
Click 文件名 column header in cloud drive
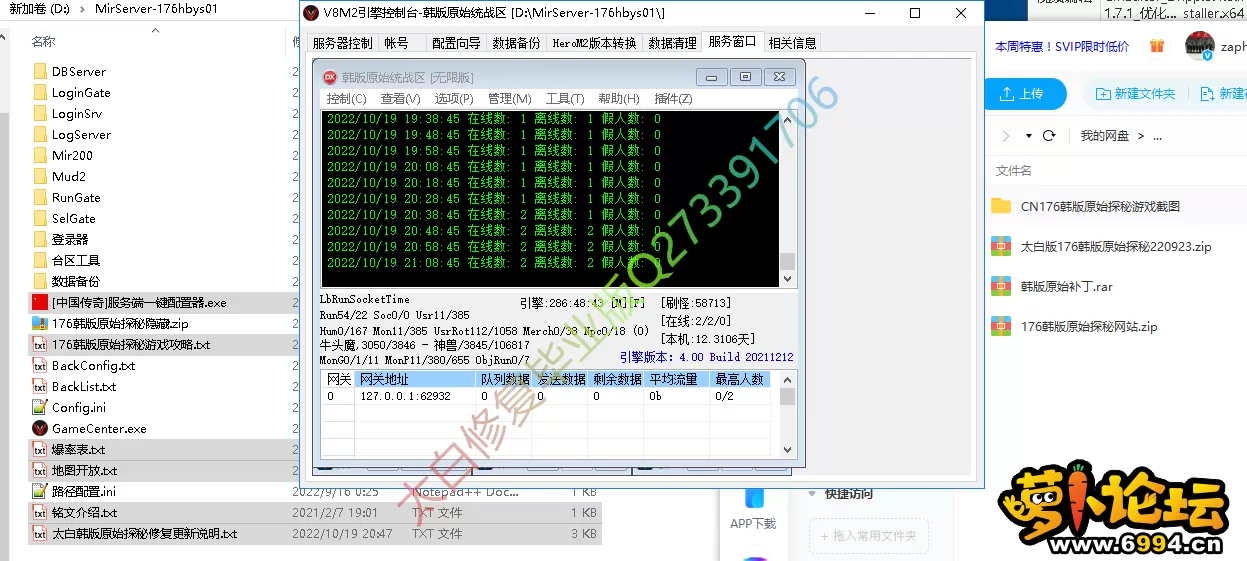1013,171
